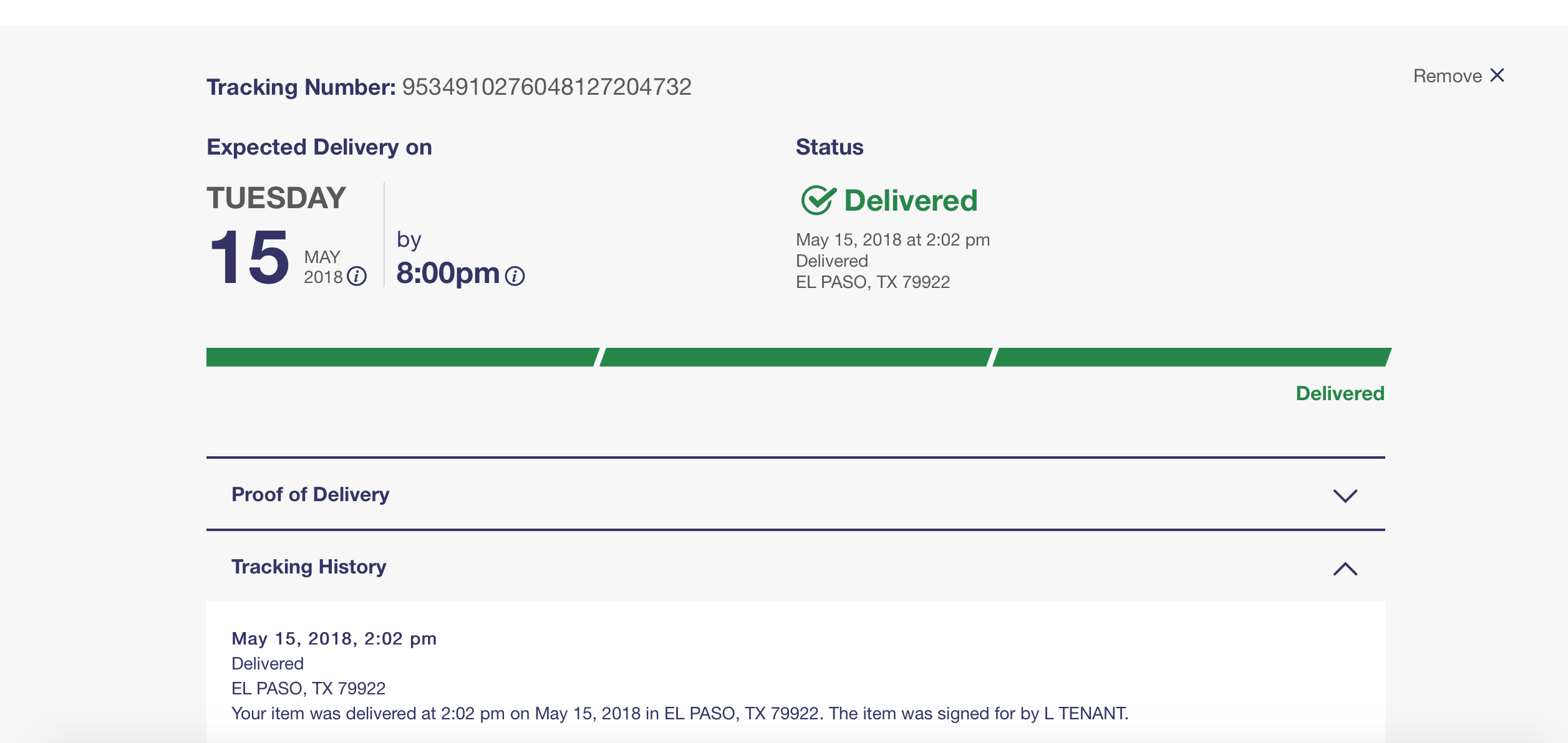Open the Proof of Delivery section header

[795, 494]
